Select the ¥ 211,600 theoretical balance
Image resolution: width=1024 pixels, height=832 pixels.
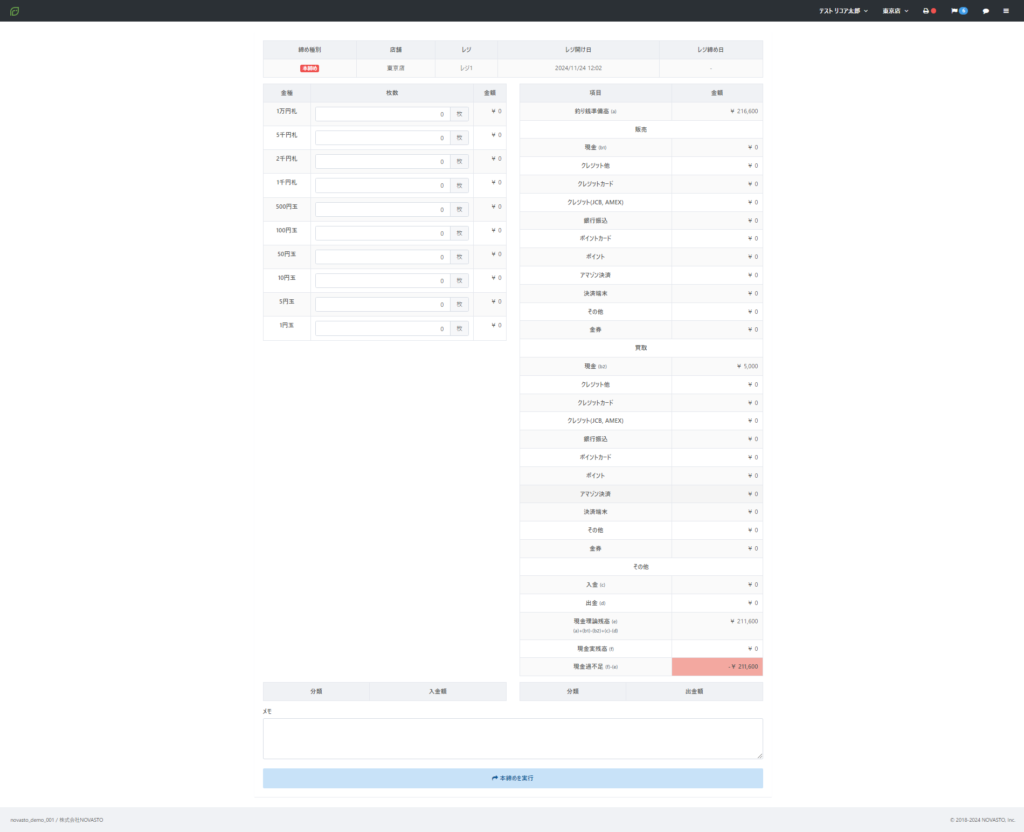744,622
